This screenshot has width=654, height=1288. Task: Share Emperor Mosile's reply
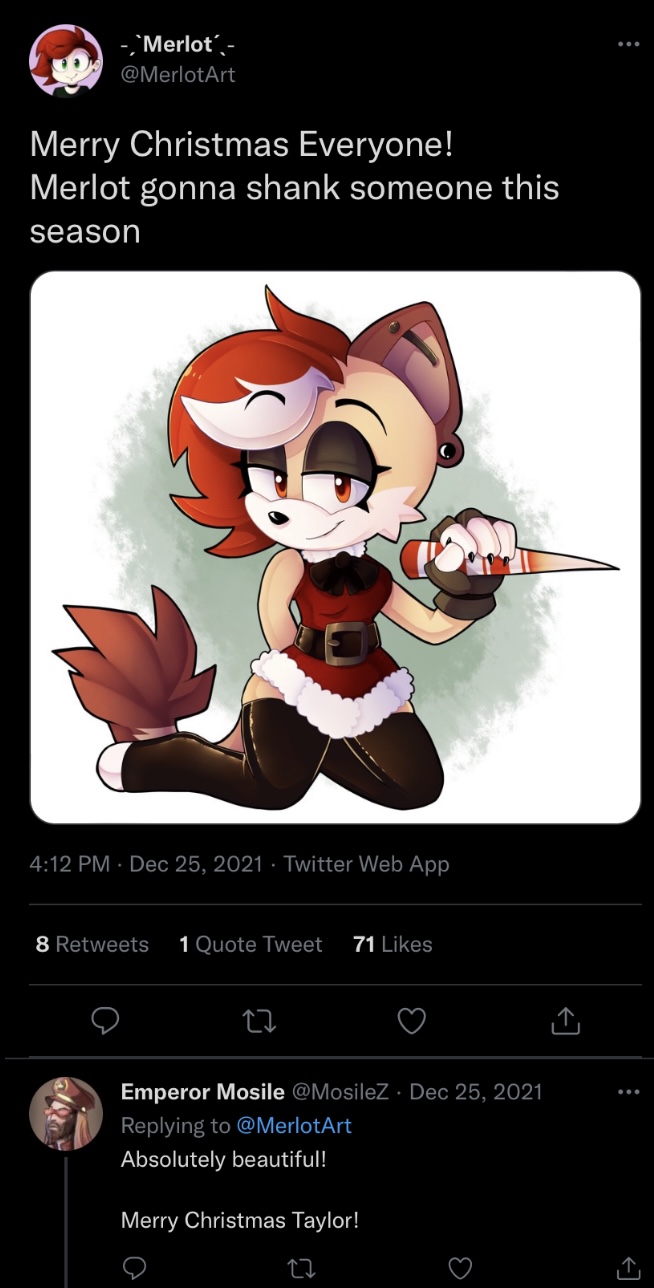(626, 1268)
